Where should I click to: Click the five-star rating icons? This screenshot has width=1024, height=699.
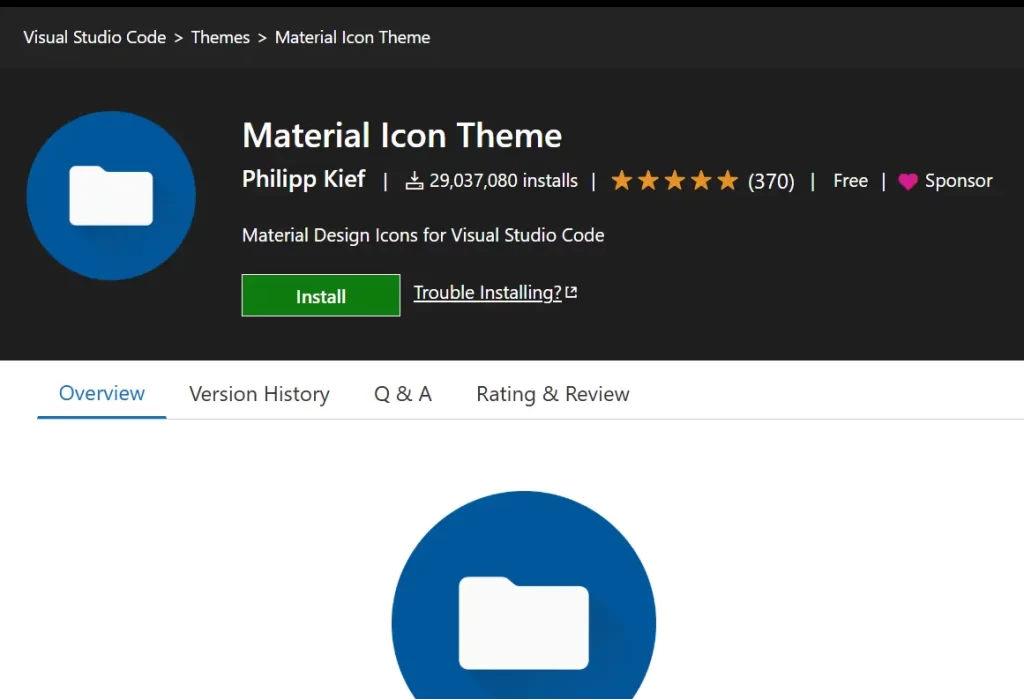coord(674,180)
